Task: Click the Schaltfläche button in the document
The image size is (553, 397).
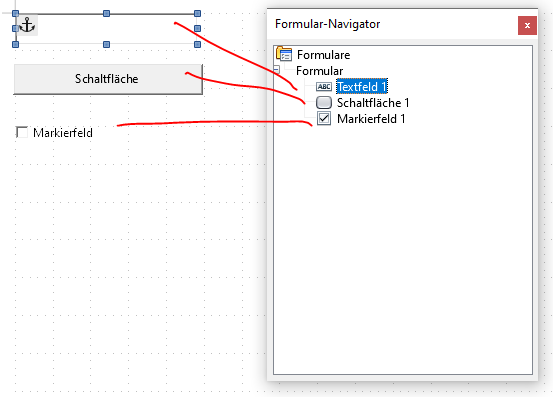Action: (108, 79)
